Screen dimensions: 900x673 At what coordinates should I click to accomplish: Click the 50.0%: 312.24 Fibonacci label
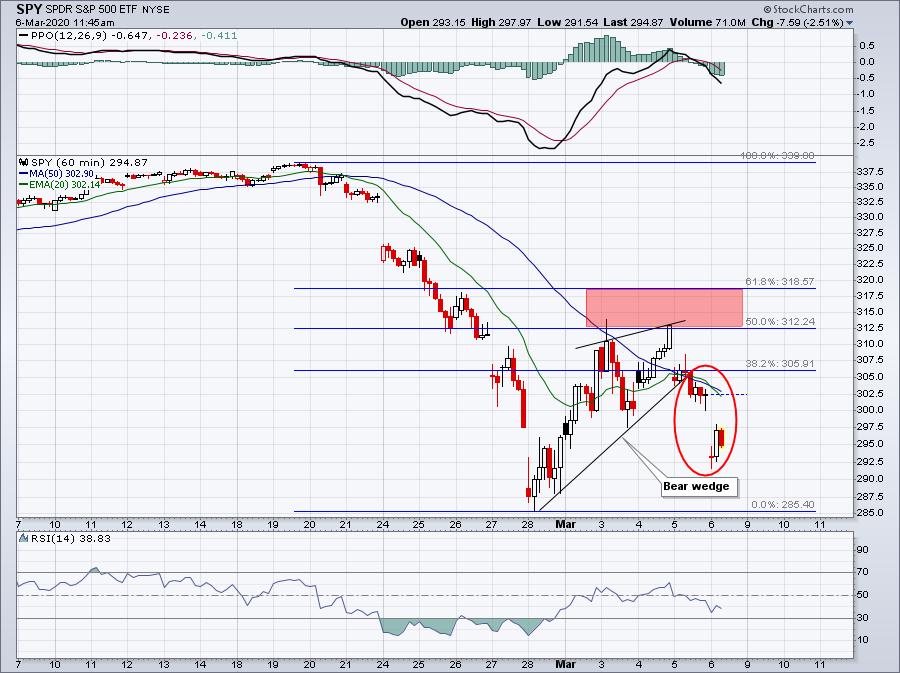click(780, 322)
